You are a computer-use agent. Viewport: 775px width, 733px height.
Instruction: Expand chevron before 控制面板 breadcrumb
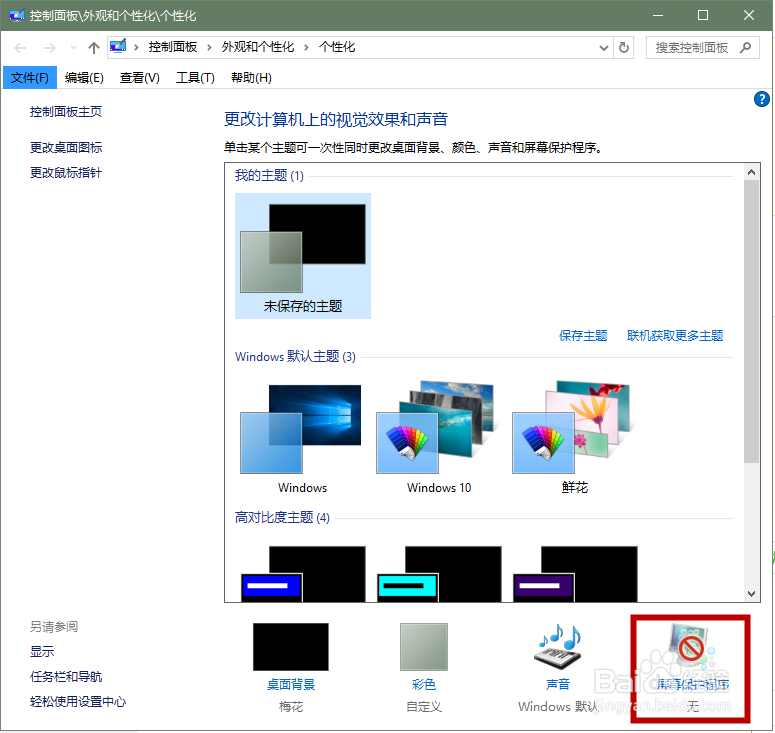[136, 47]
